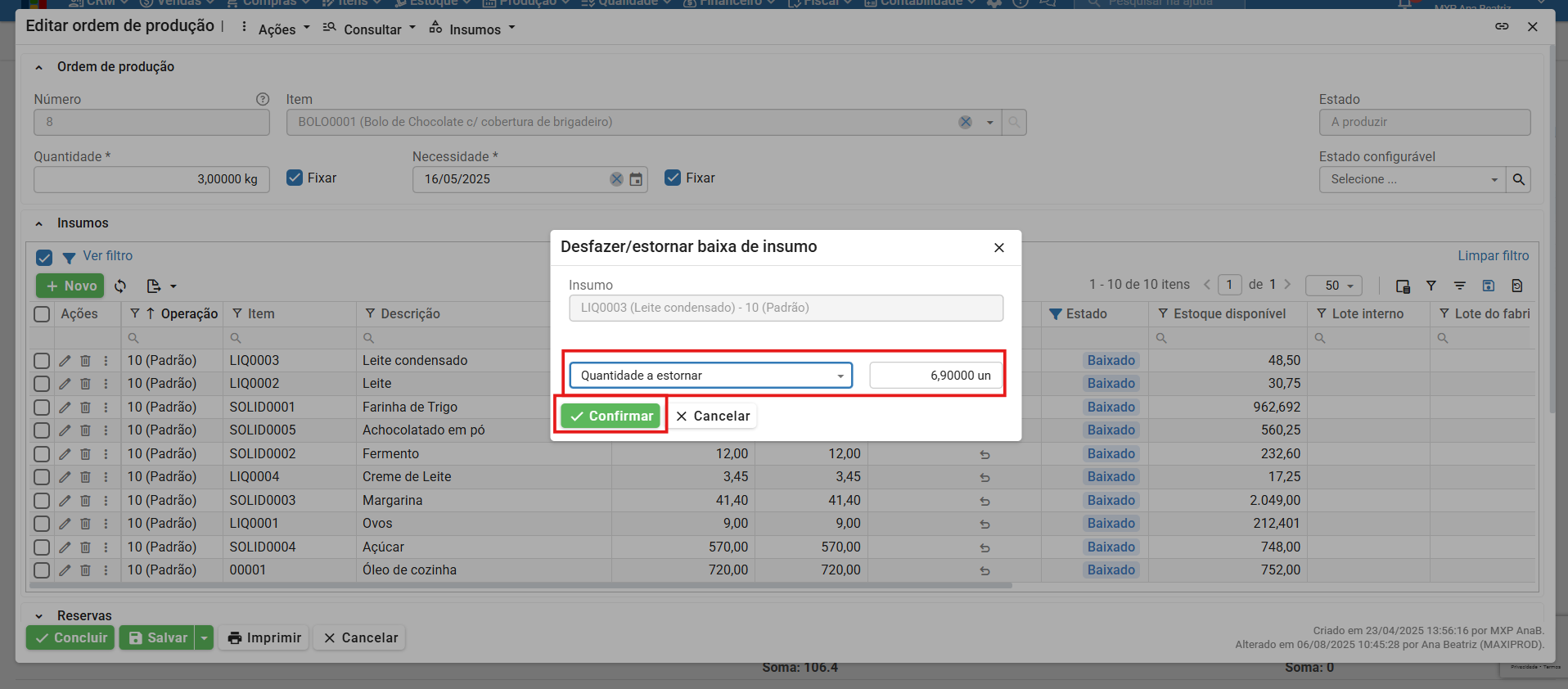Expand the Reservas section
Viewport: 1568px width, 689px height.
[38, 616]
